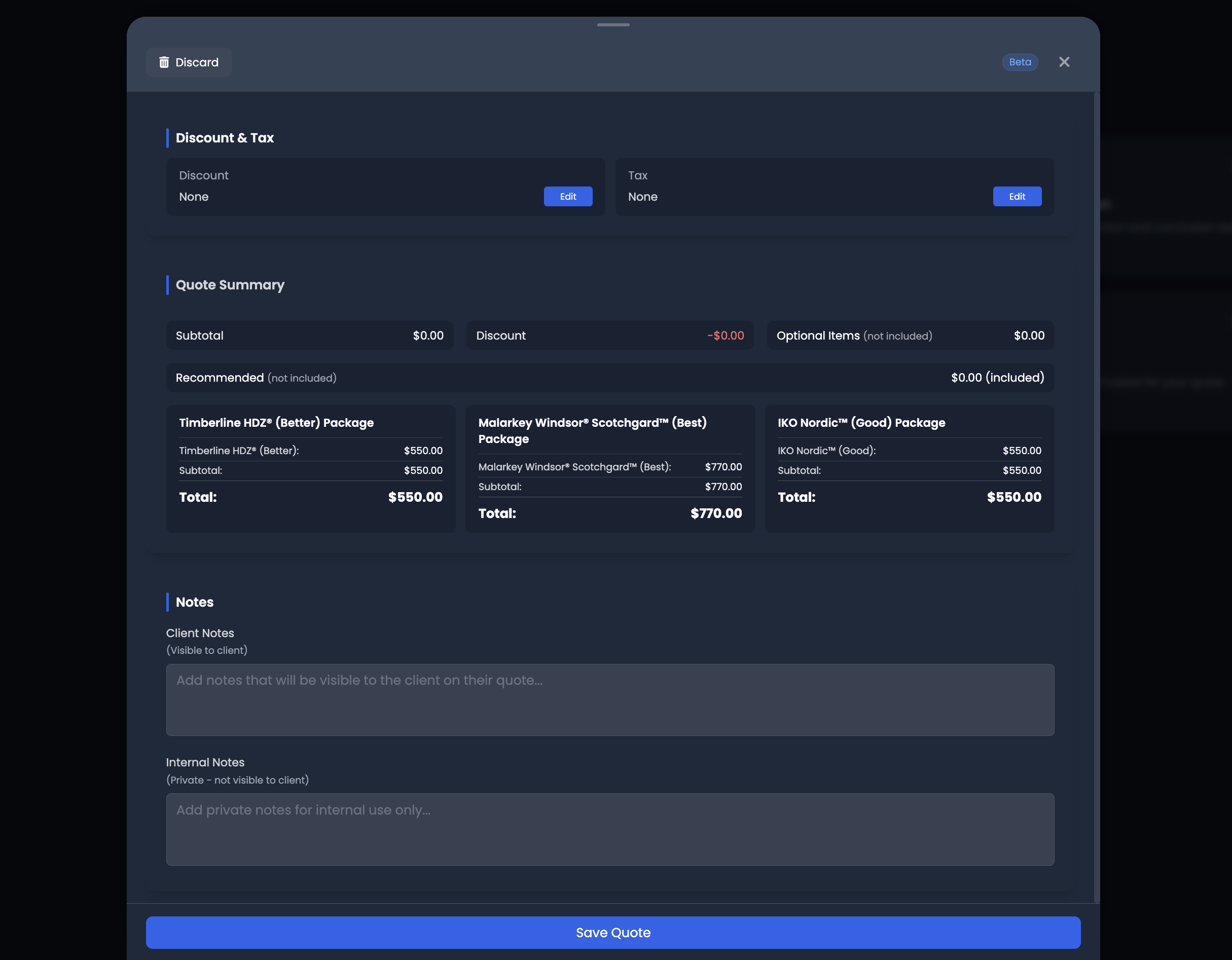Click the Client Notes text area
This screenshot has width=1232, height=960.
tap(610, 699)
